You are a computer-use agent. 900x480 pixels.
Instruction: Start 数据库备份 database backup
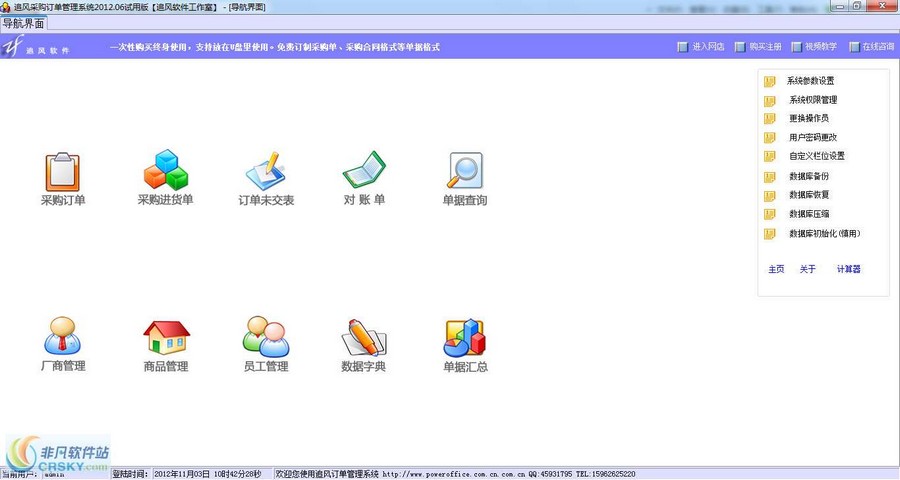[809, 176]
